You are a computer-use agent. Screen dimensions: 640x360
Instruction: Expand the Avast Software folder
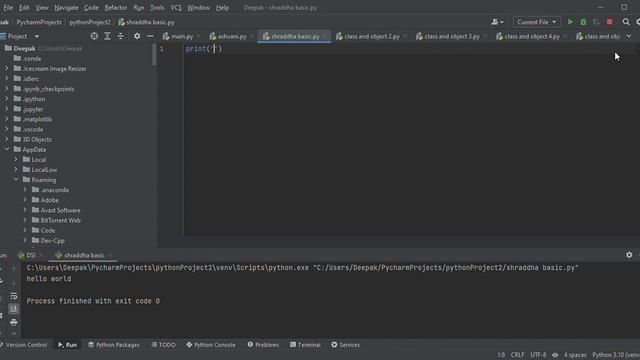click(x=25, y=210)
